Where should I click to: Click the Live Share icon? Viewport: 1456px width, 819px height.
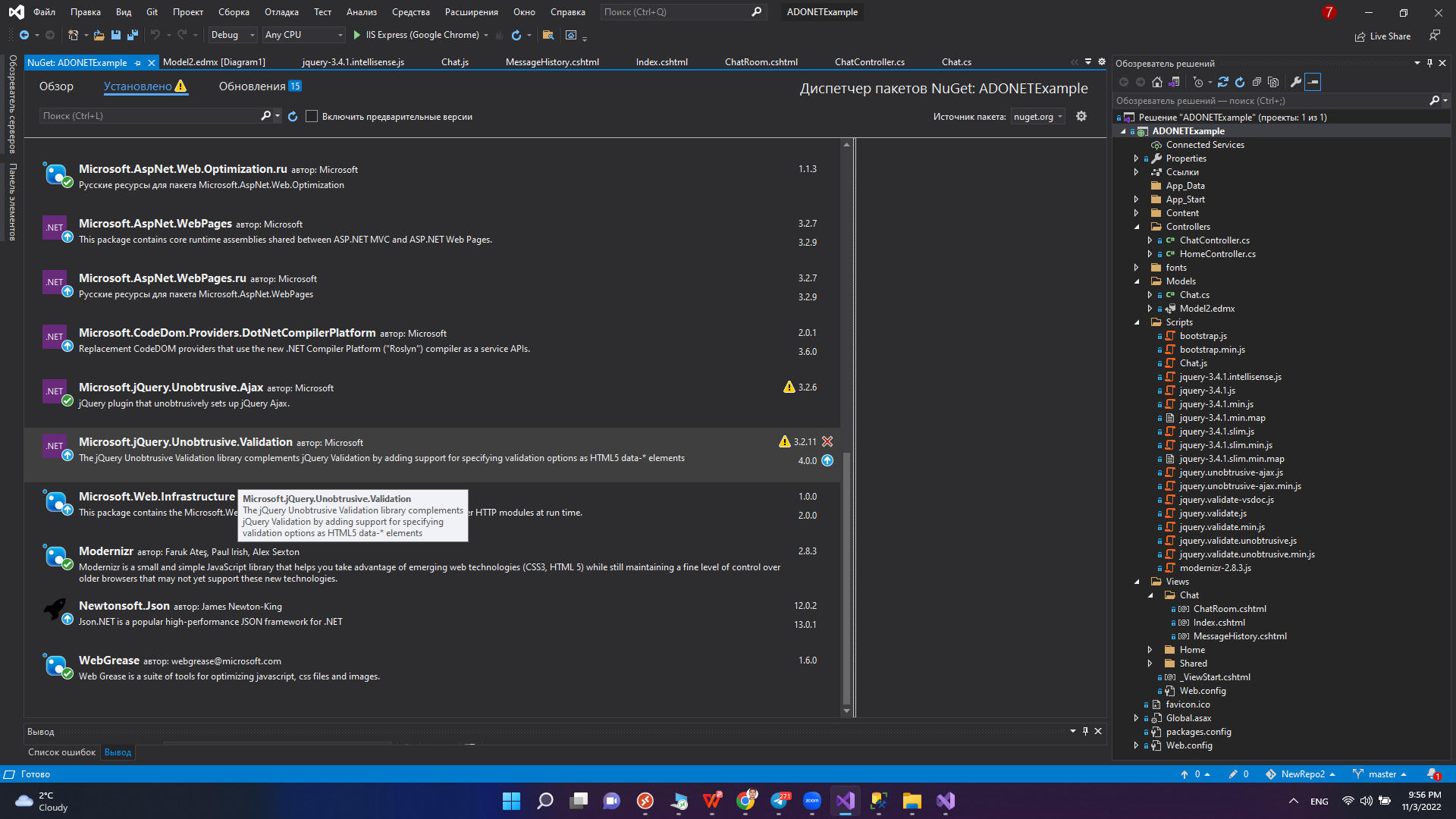[1360, 36]
